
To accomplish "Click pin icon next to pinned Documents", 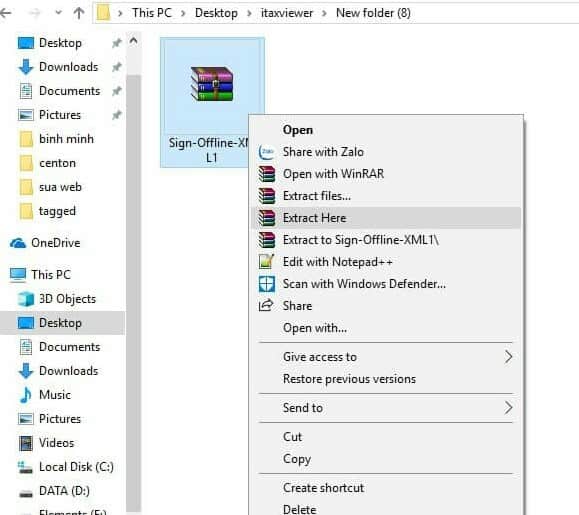I will 117,91.
